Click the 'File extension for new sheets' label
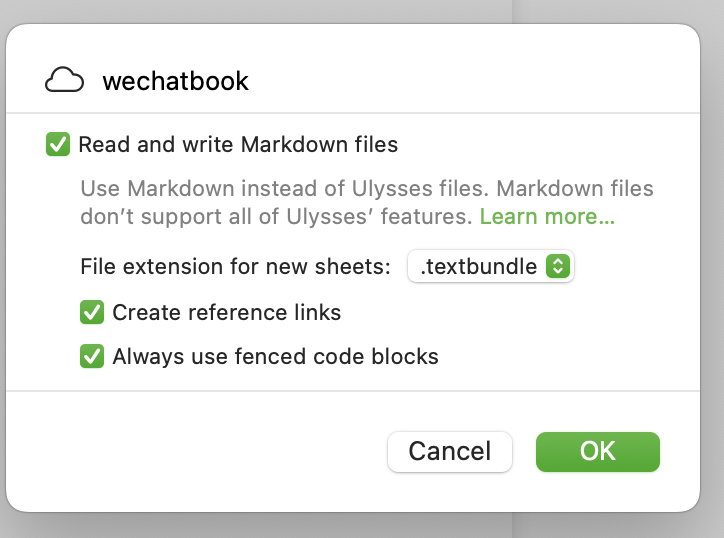Image resolution: width=724 pixels, height=538 pixels. pyautogui.click(x=235, y=267)
